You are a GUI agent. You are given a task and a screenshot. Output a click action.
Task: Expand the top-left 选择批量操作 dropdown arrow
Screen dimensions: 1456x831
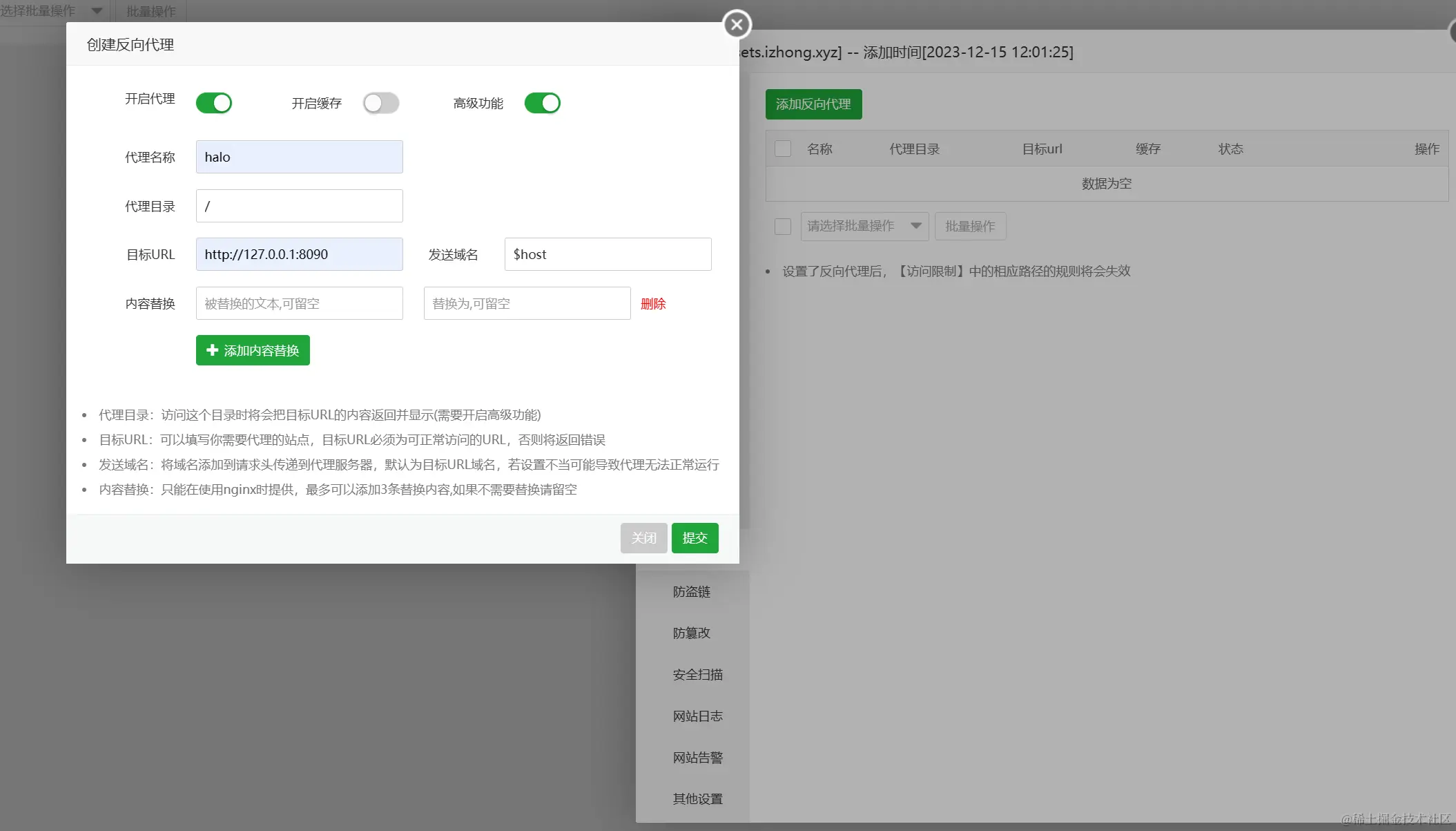click(x=97, y=11)
